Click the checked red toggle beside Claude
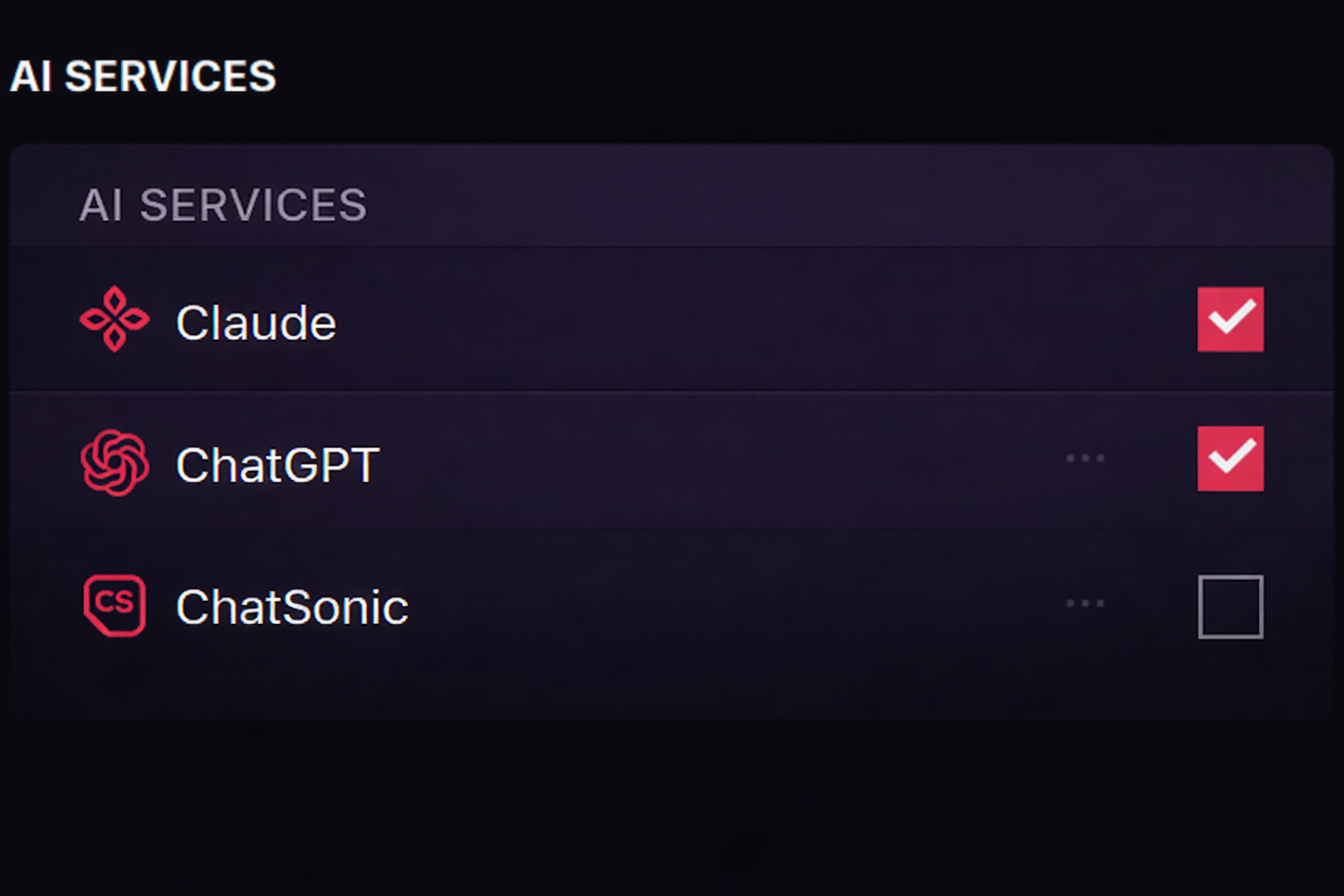The width and height of the screenshot is (1344, 896). coord(1230,319)
